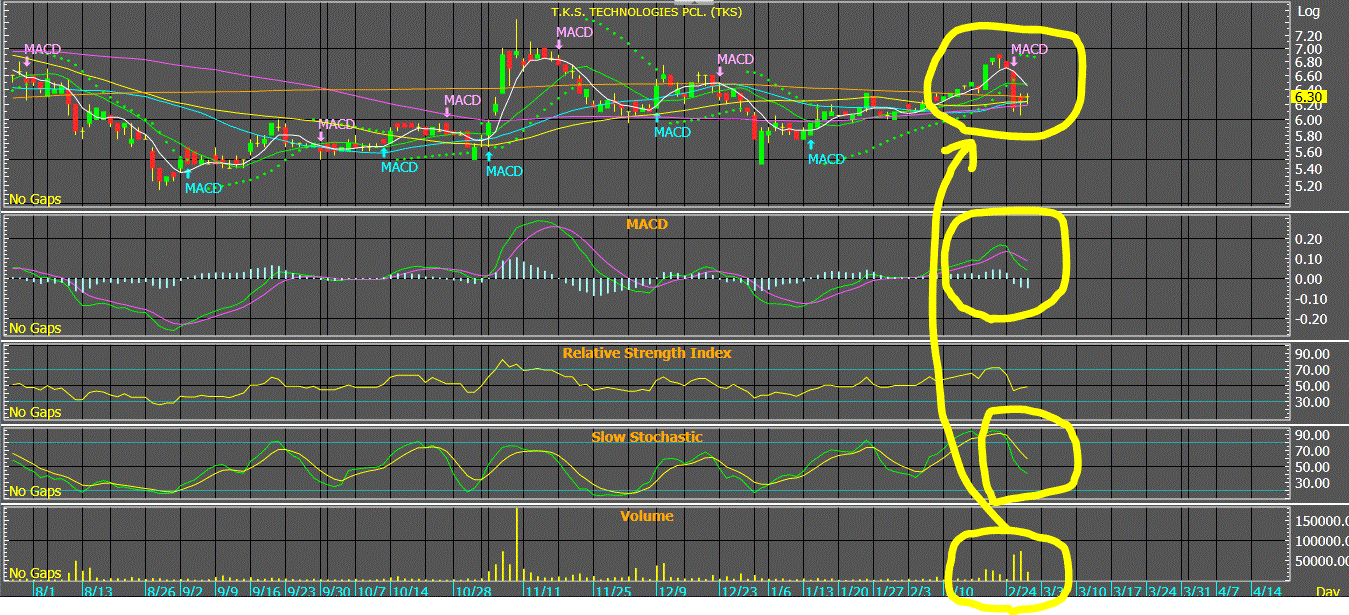The image size is (1349, 615).
Task: Click the 0.20 MACD axis value
Action: [x=1309, y=240]
